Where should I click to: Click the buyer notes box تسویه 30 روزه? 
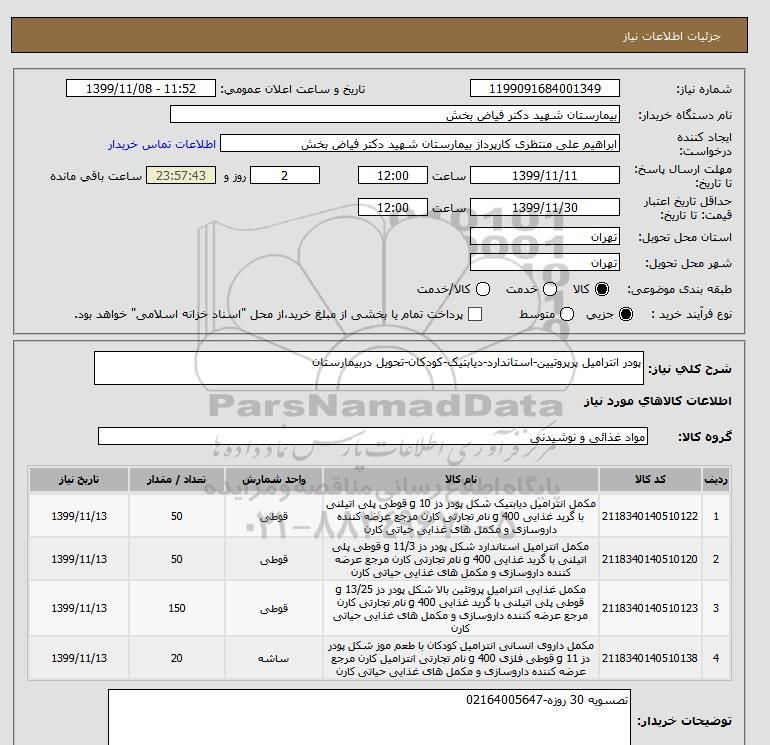[369, 717]
